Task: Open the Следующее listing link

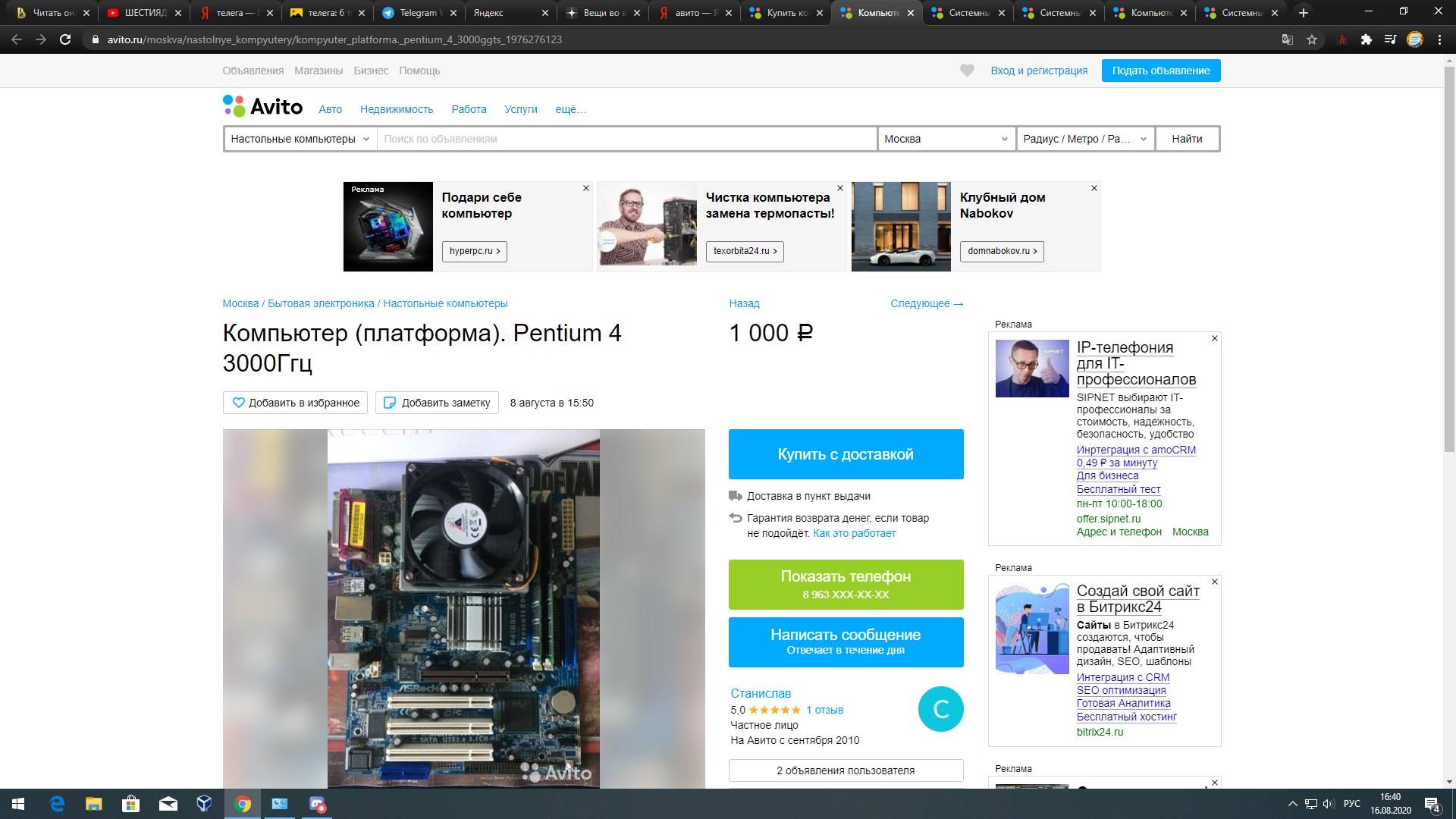Action: (927, 303)
